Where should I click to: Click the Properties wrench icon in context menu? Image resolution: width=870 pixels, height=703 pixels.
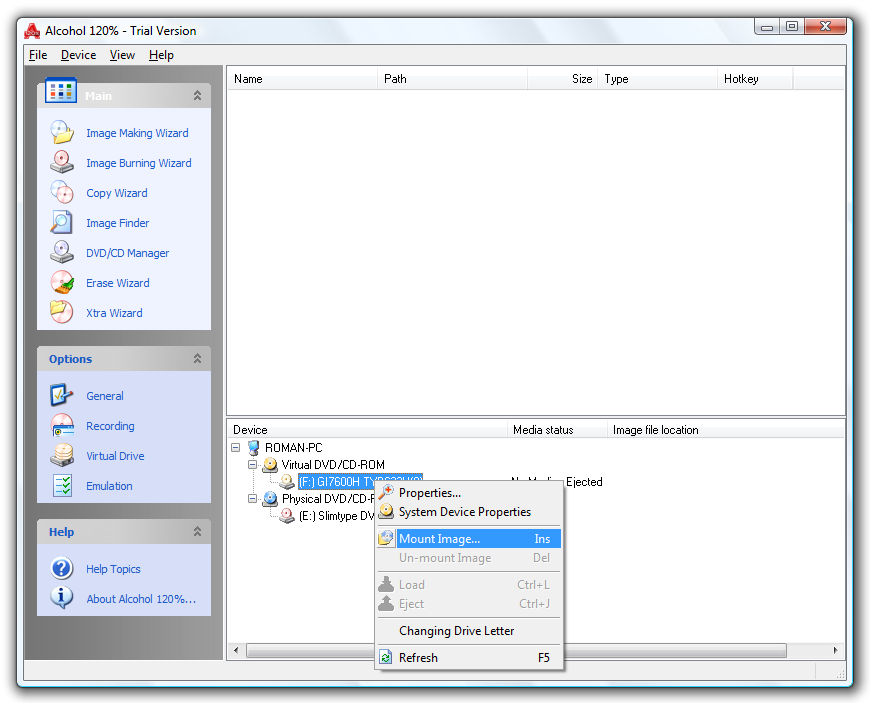point(386,493)
